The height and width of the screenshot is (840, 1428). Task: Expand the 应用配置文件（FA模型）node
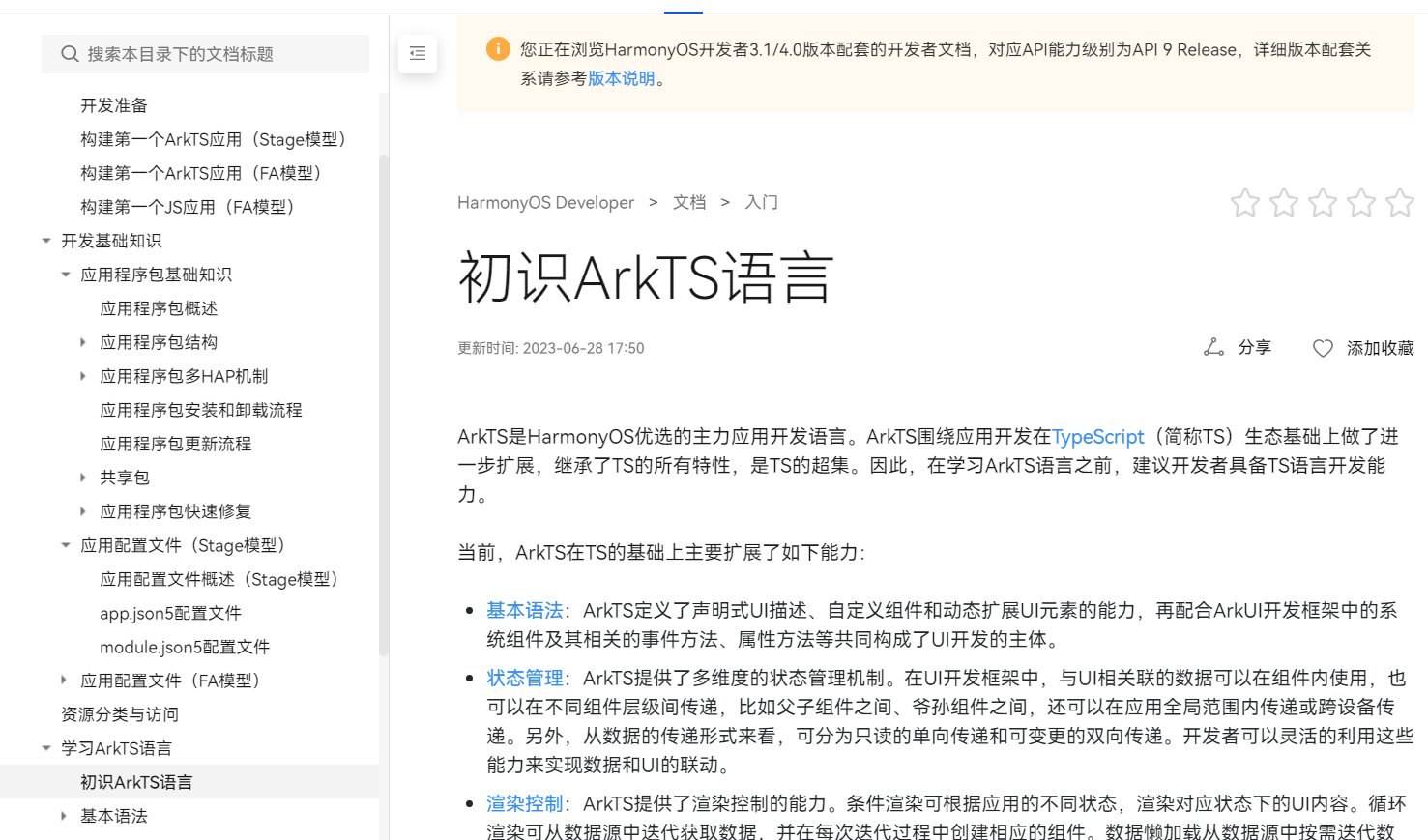tap(64, 681)
